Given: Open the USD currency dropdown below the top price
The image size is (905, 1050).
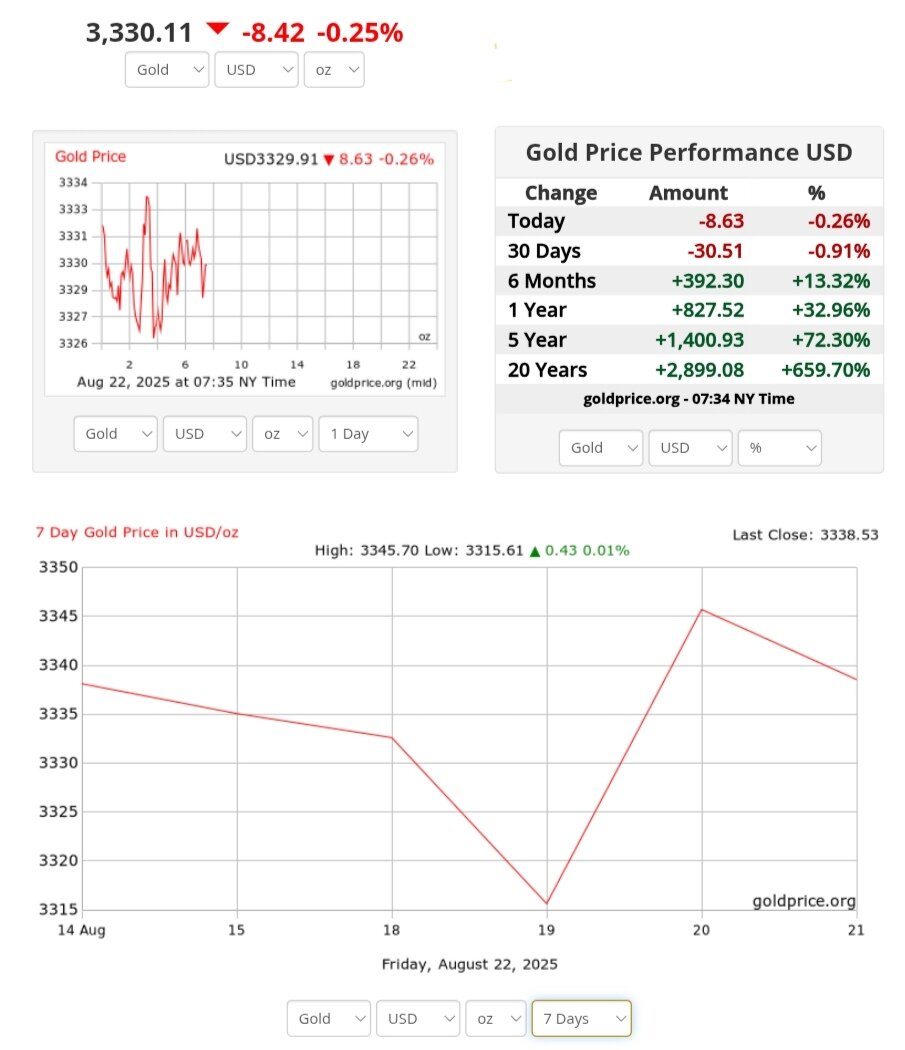Looking at the screenshot, I should click(256, 70).
